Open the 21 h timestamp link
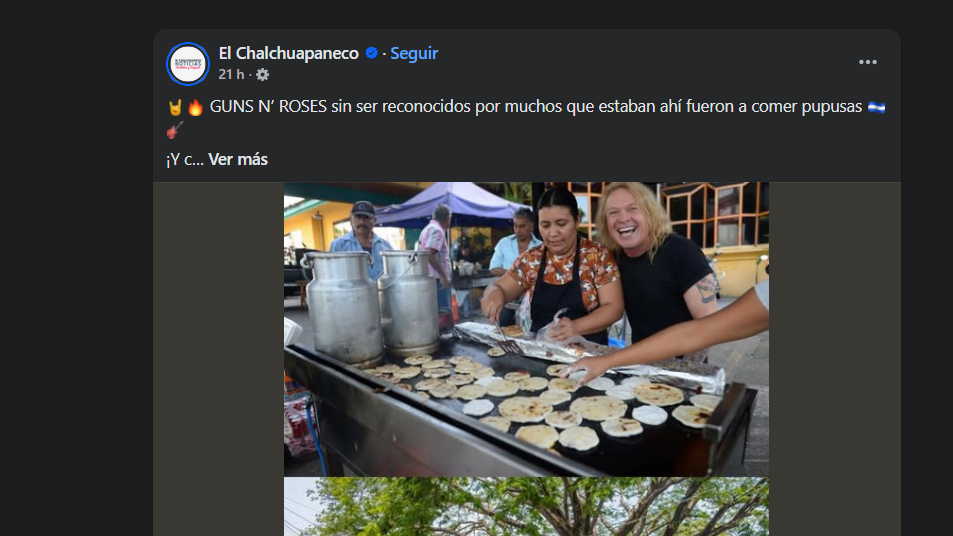 point(231,75)
